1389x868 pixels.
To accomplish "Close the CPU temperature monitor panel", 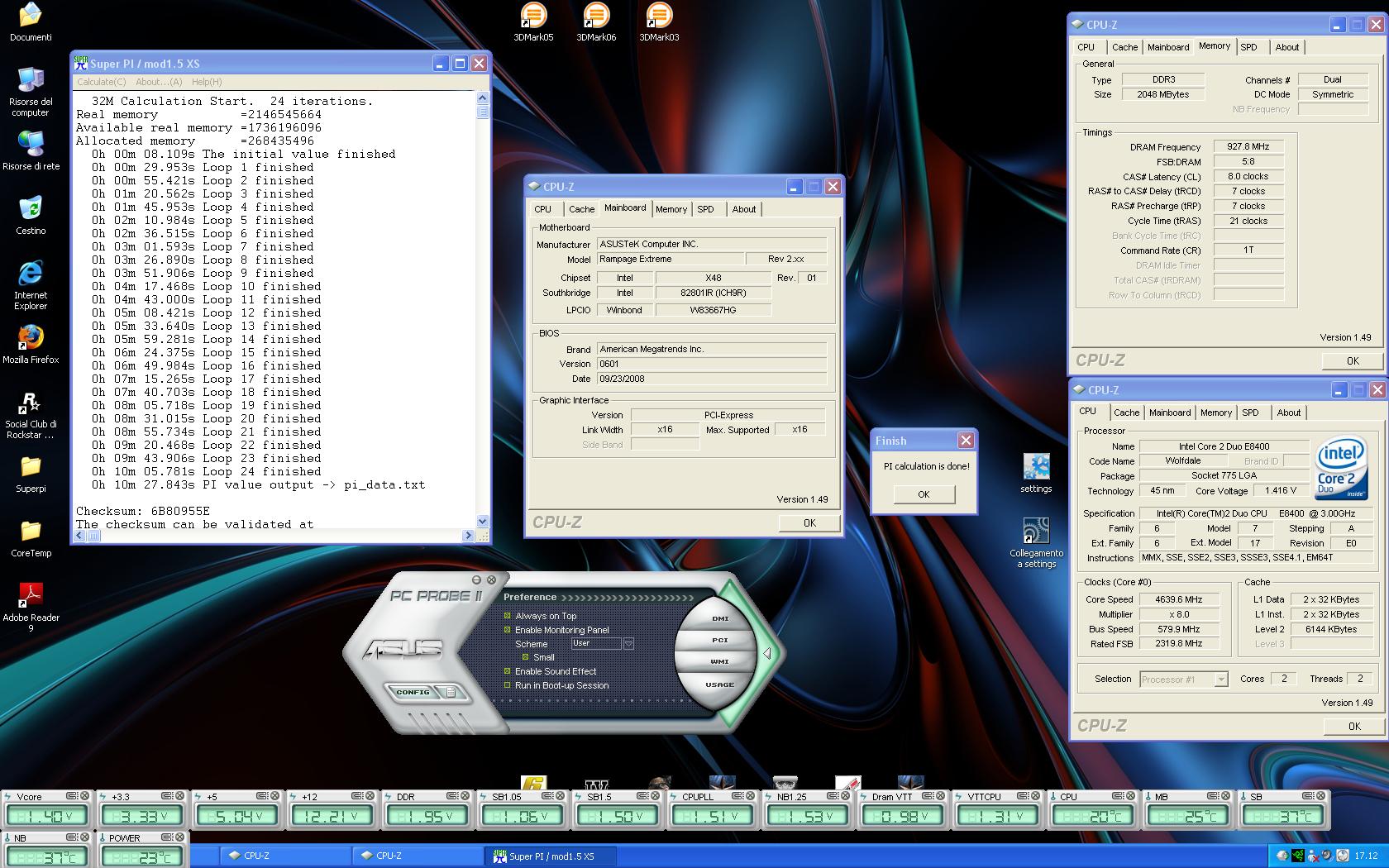I will pyautogui.click(x=1130, y=796).
